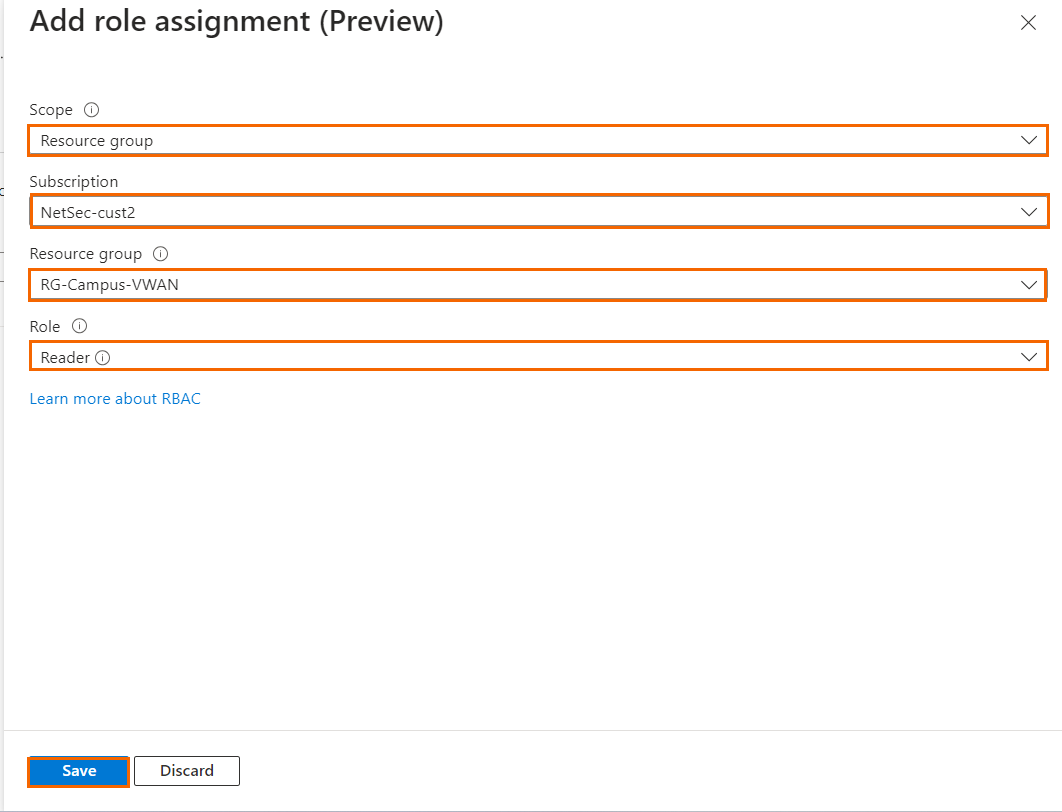
Task: Open Role dropdown by the Reader text
Action: [65, 357]
